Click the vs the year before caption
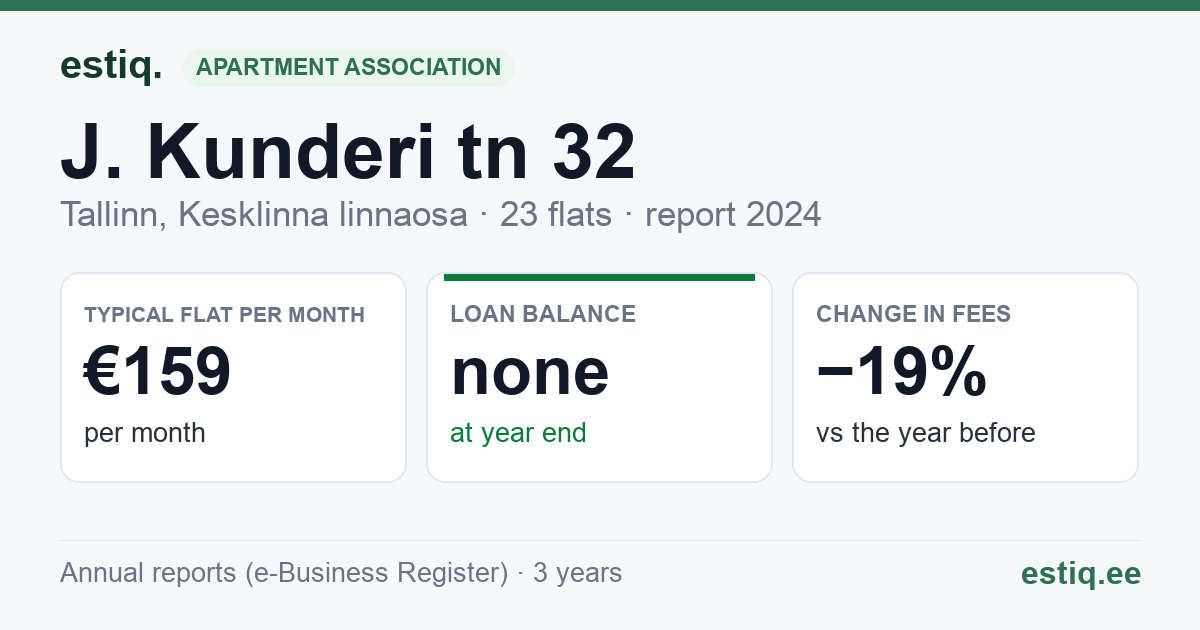 click(x=926, y=433)
